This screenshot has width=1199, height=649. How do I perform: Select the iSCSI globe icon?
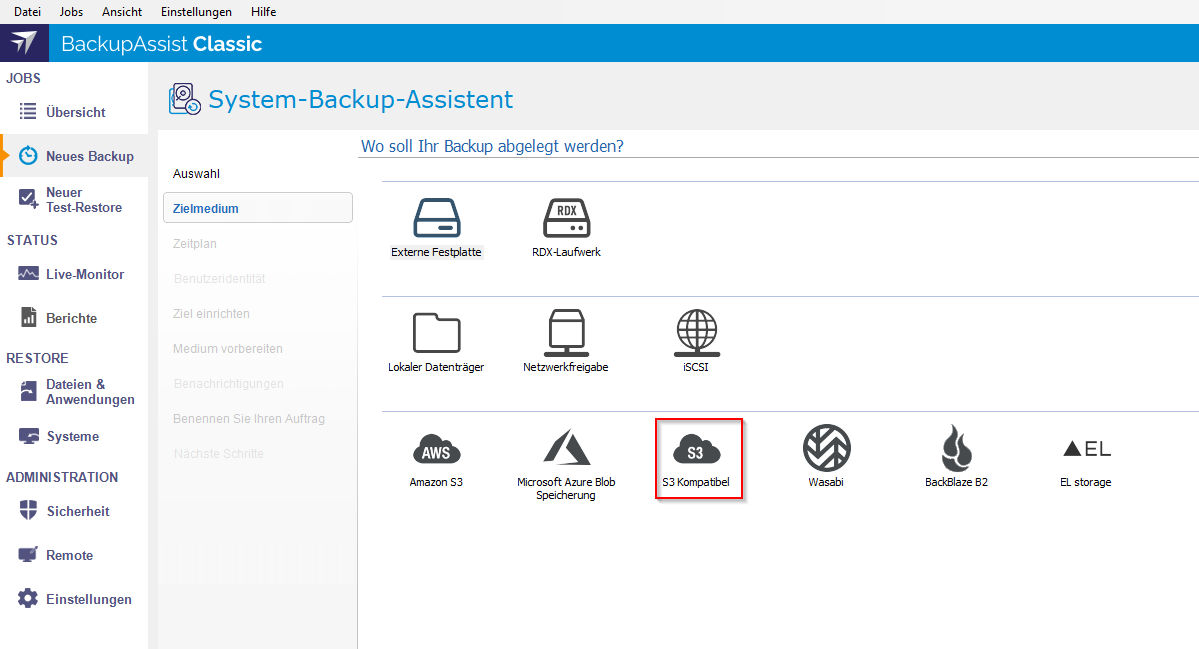[x=696, y=333]
